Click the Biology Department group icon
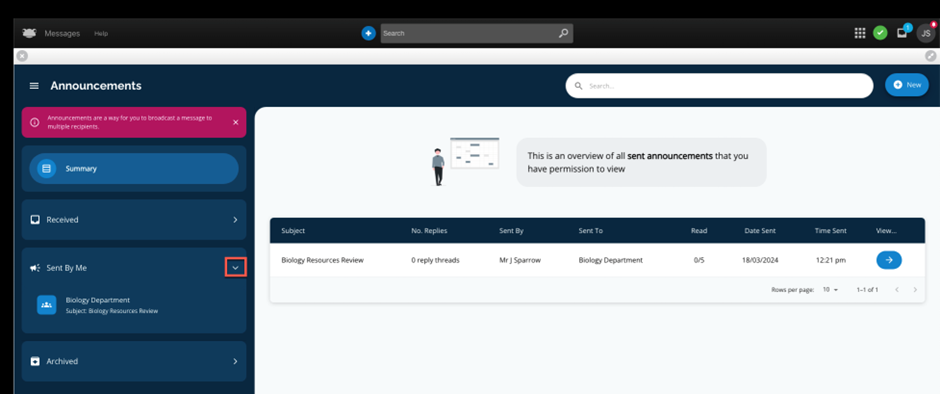This screenshot has height=394, width=940. [x=46, y=305]
